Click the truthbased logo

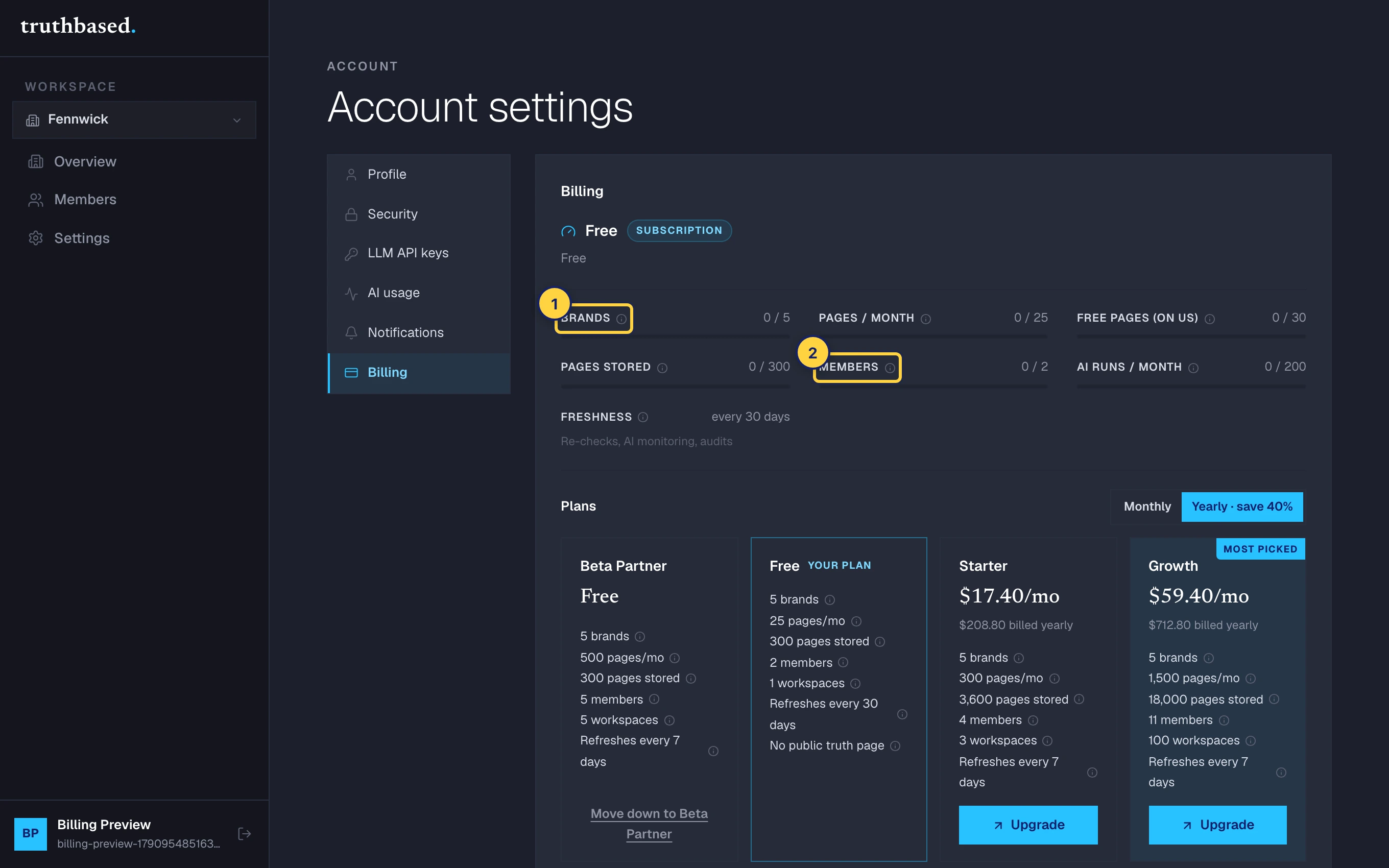click(78, 26)
